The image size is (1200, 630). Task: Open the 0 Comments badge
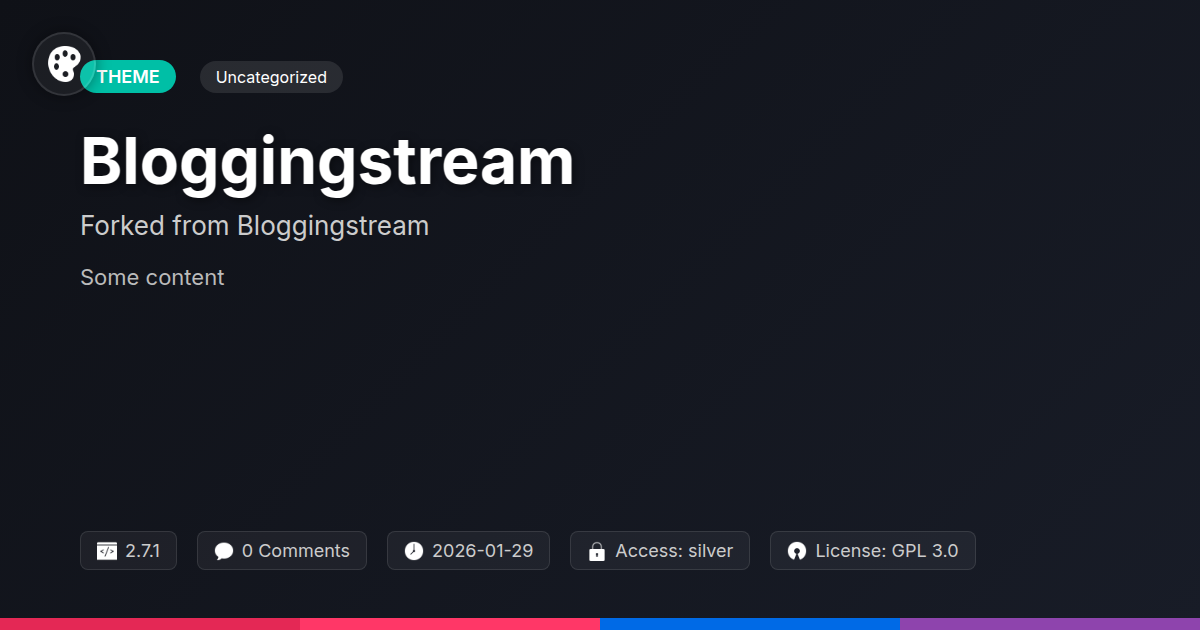[x=282, y=551]
